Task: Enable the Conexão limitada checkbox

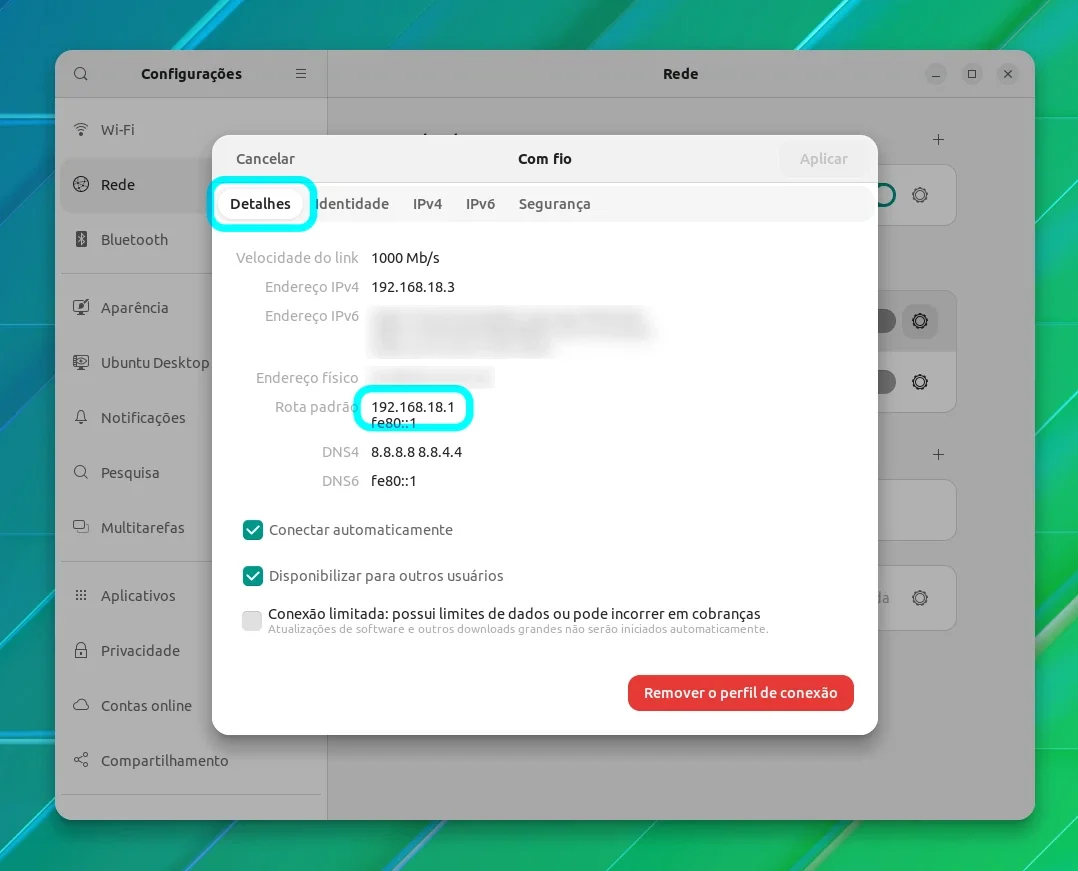Action: pyautogui.click(x=252, y=620)
